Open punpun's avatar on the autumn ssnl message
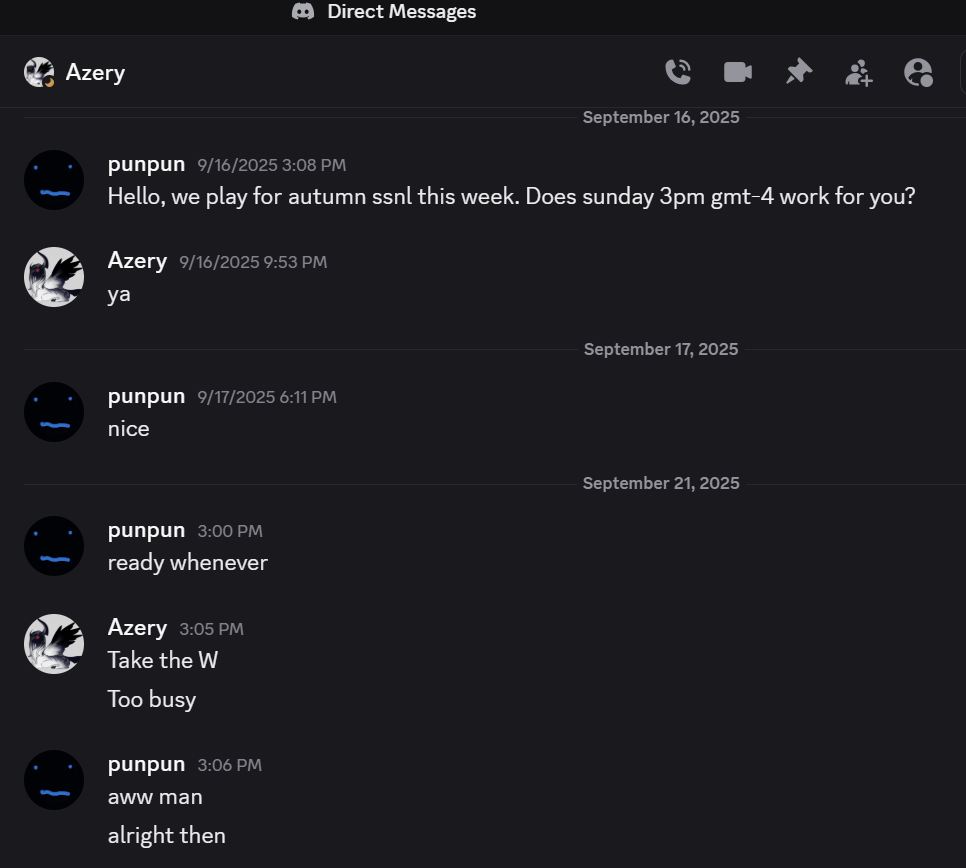966x868 pixels. (54, 180)
